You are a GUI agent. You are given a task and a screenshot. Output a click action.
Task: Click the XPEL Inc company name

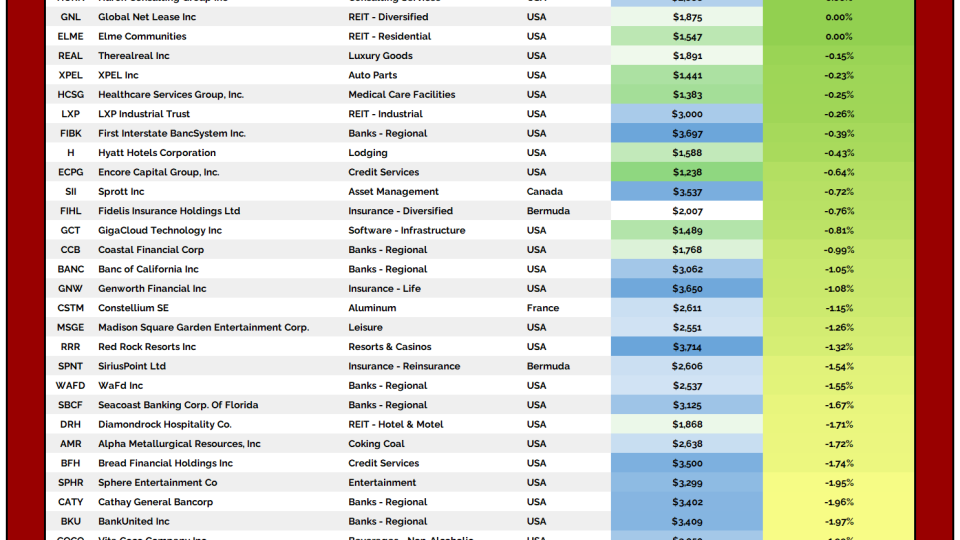[x=118, y=75]
